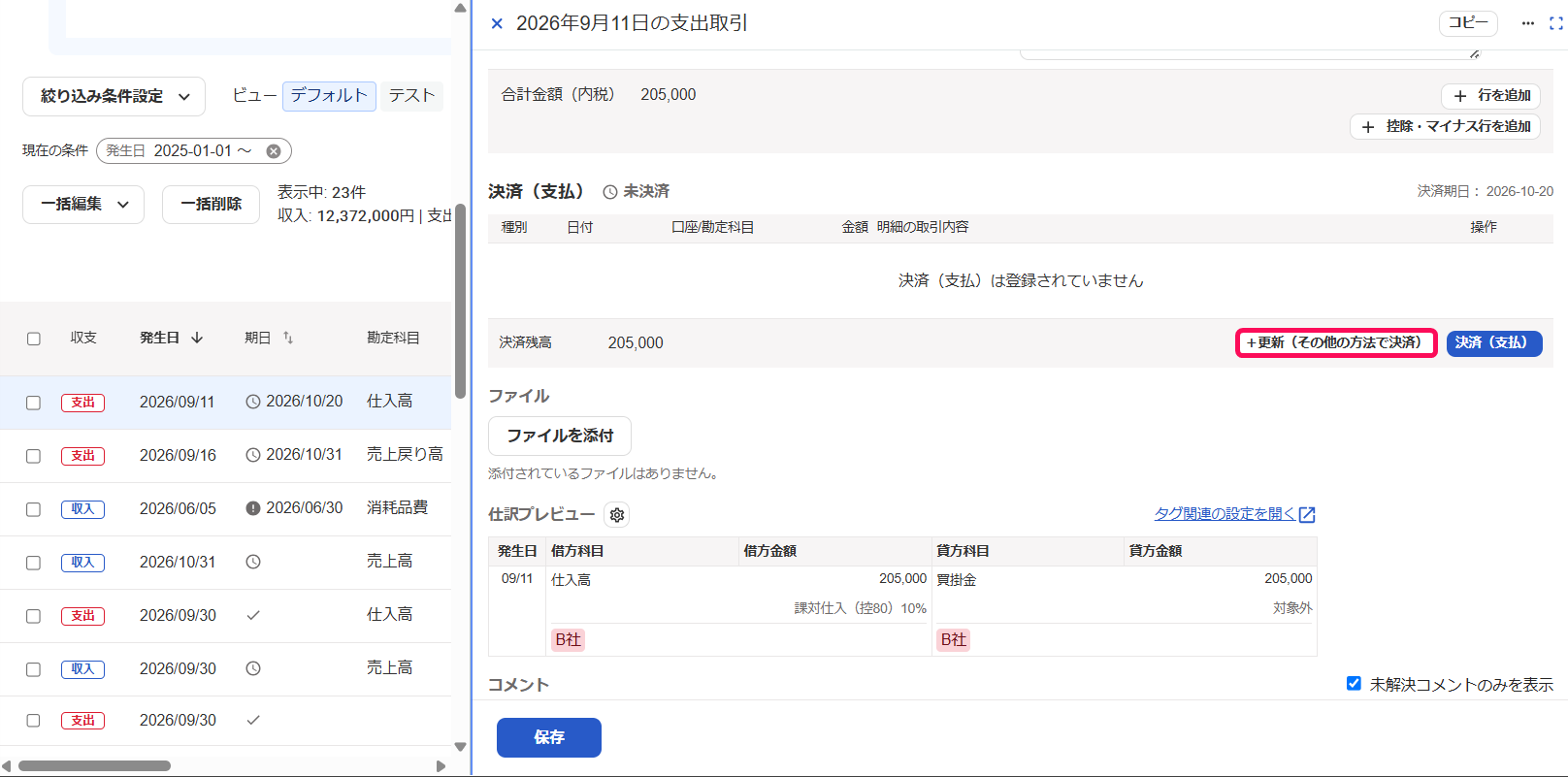Click the plus icon for 控除・マイナス行を追加
The width and height of the screenshot is (1568, 777).
(1368, 127)
